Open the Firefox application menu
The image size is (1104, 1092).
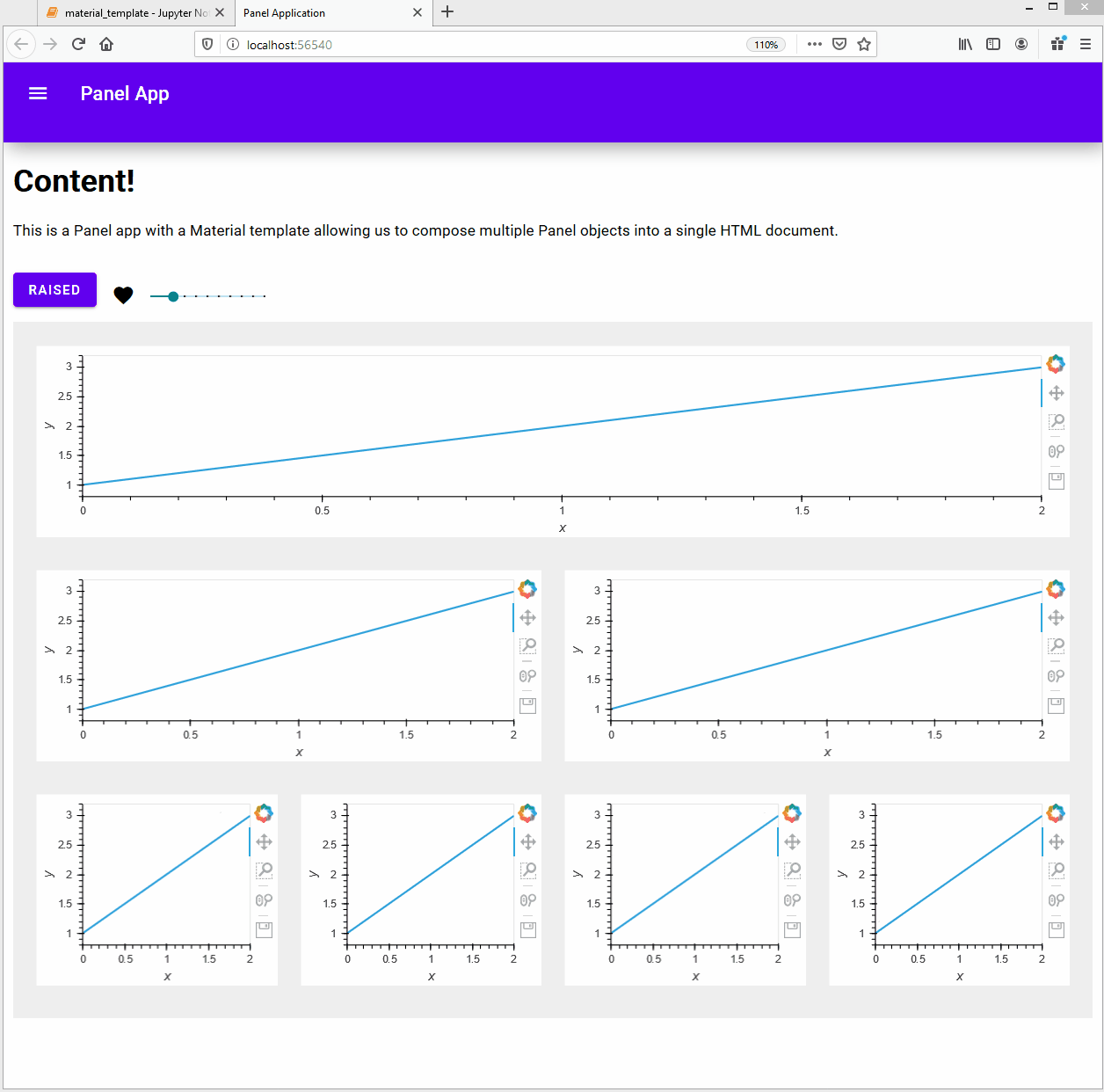[1086, 44]
